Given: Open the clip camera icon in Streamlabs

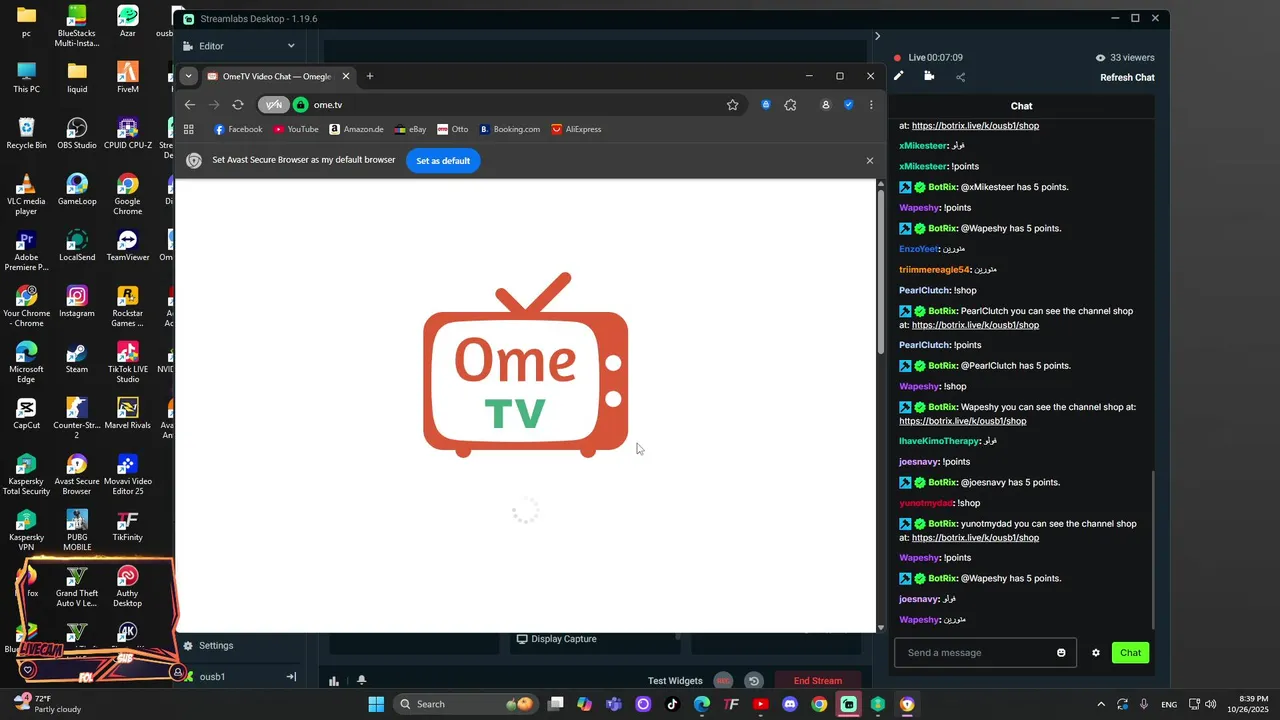Looking at the screenshot, I should (x=929, y=76).
